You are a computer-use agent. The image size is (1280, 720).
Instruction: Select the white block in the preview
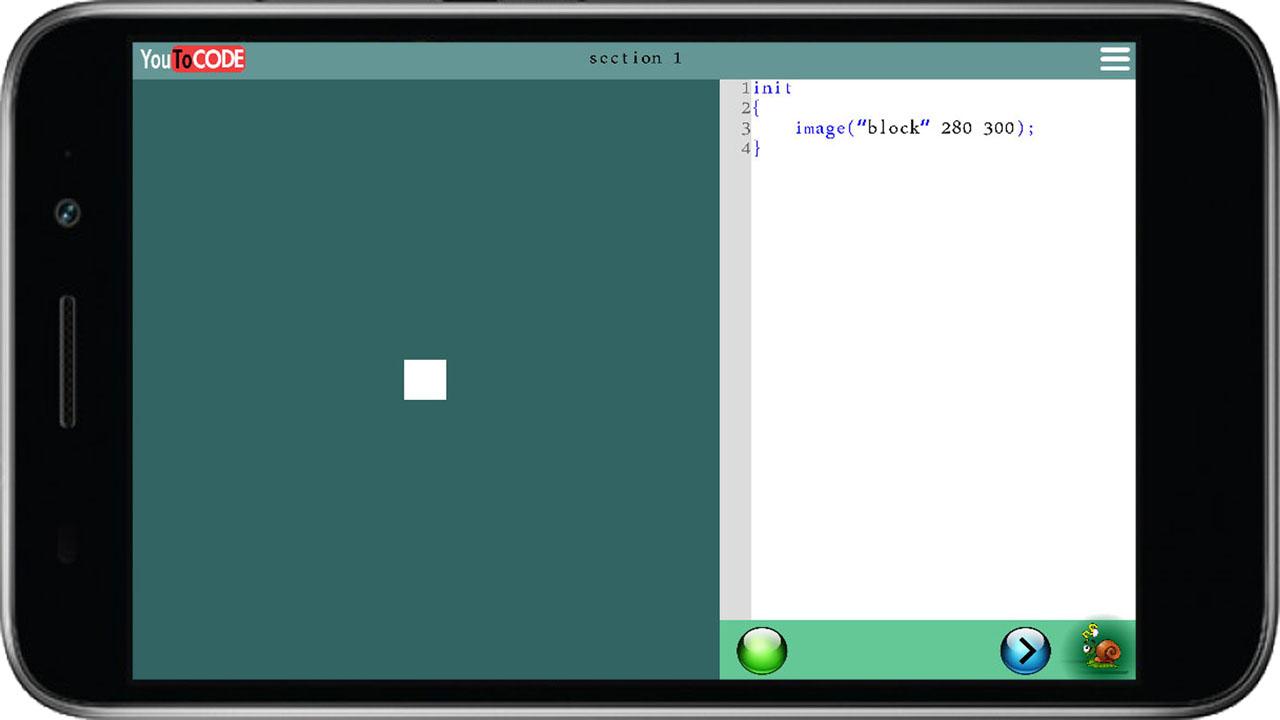tap(425, 380)
